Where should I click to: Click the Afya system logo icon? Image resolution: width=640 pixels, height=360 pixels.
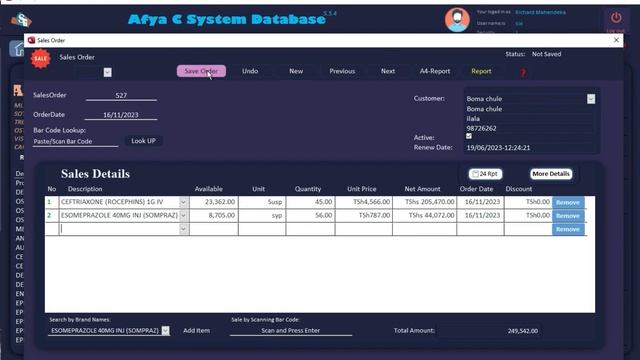pos(21,19)
